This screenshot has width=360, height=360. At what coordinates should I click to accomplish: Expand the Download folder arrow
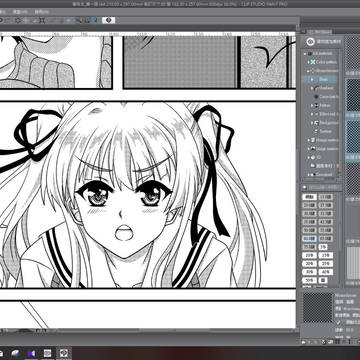(309, 174)
